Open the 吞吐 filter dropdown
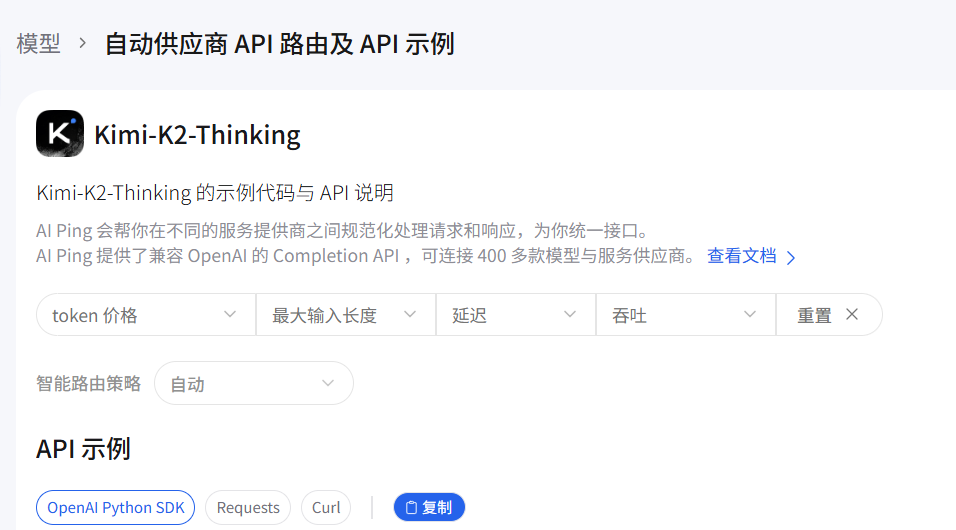956x530 pixels. (685, 315)
